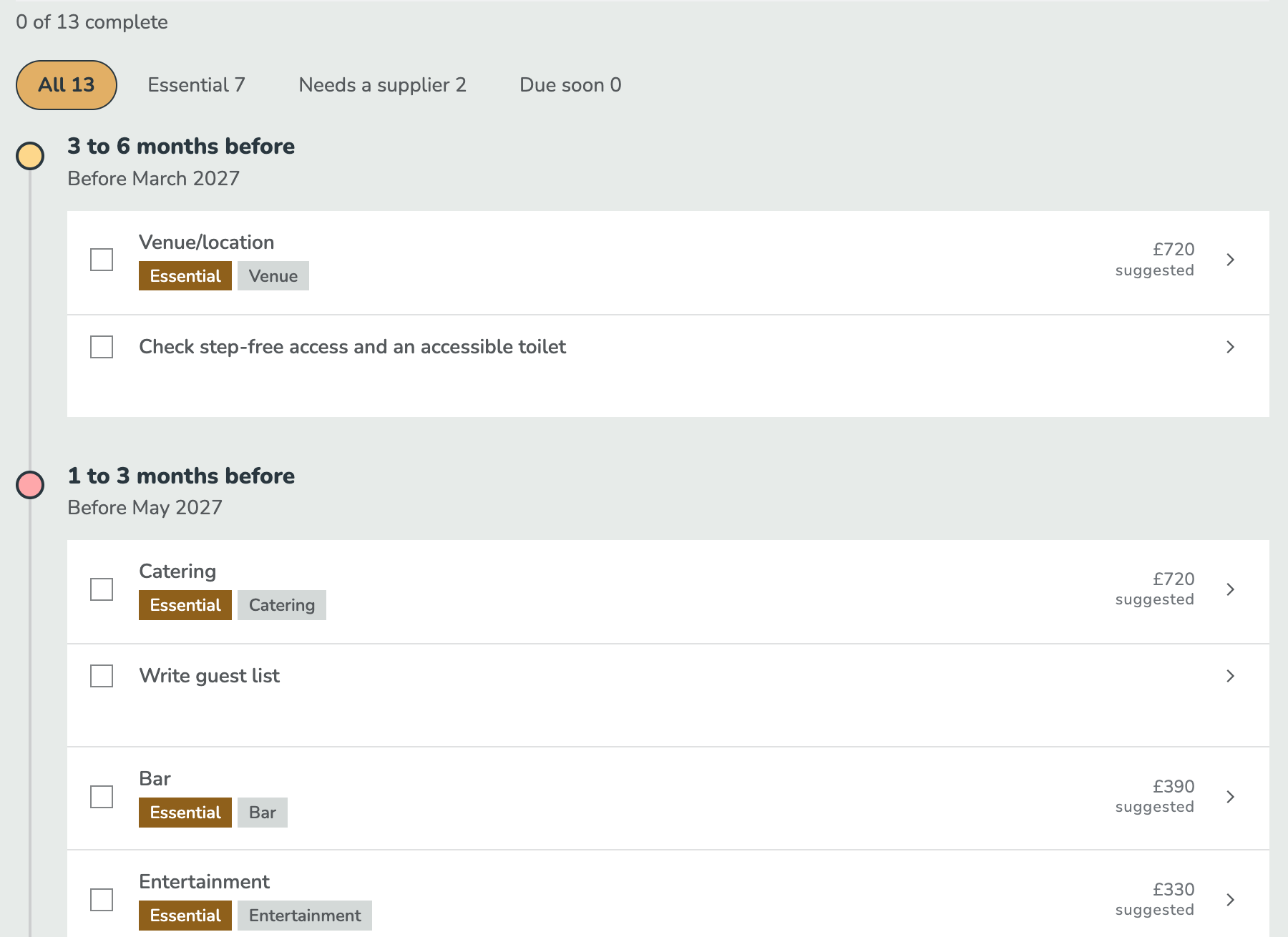The image size is (1288, 937).
Task: Expand the Bar row chevron
Action: click(x=1230, y=797)
